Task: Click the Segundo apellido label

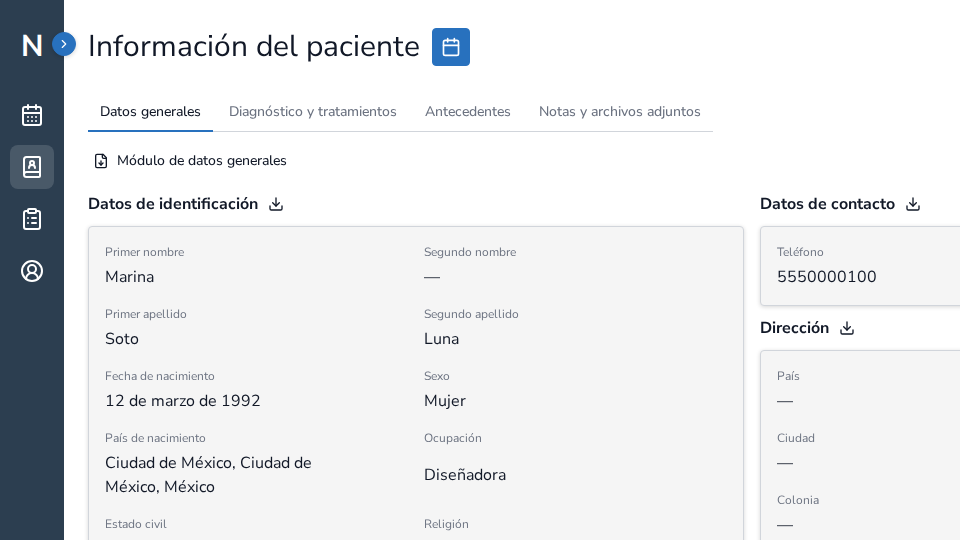Action: pos(471,314)
